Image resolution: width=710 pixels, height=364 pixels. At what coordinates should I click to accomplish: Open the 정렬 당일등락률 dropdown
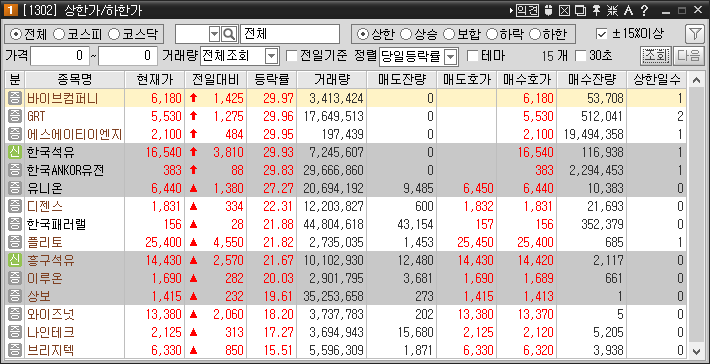click(x=451, y=56)
